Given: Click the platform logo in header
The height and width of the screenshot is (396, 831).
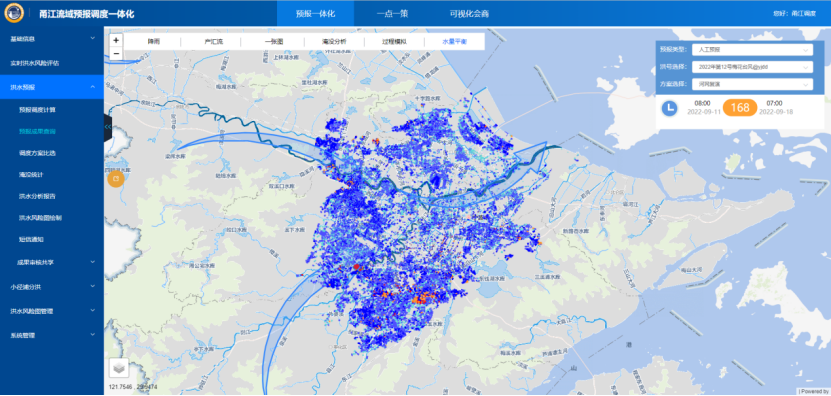Looking at the screenshot, I should coord(14,13).
